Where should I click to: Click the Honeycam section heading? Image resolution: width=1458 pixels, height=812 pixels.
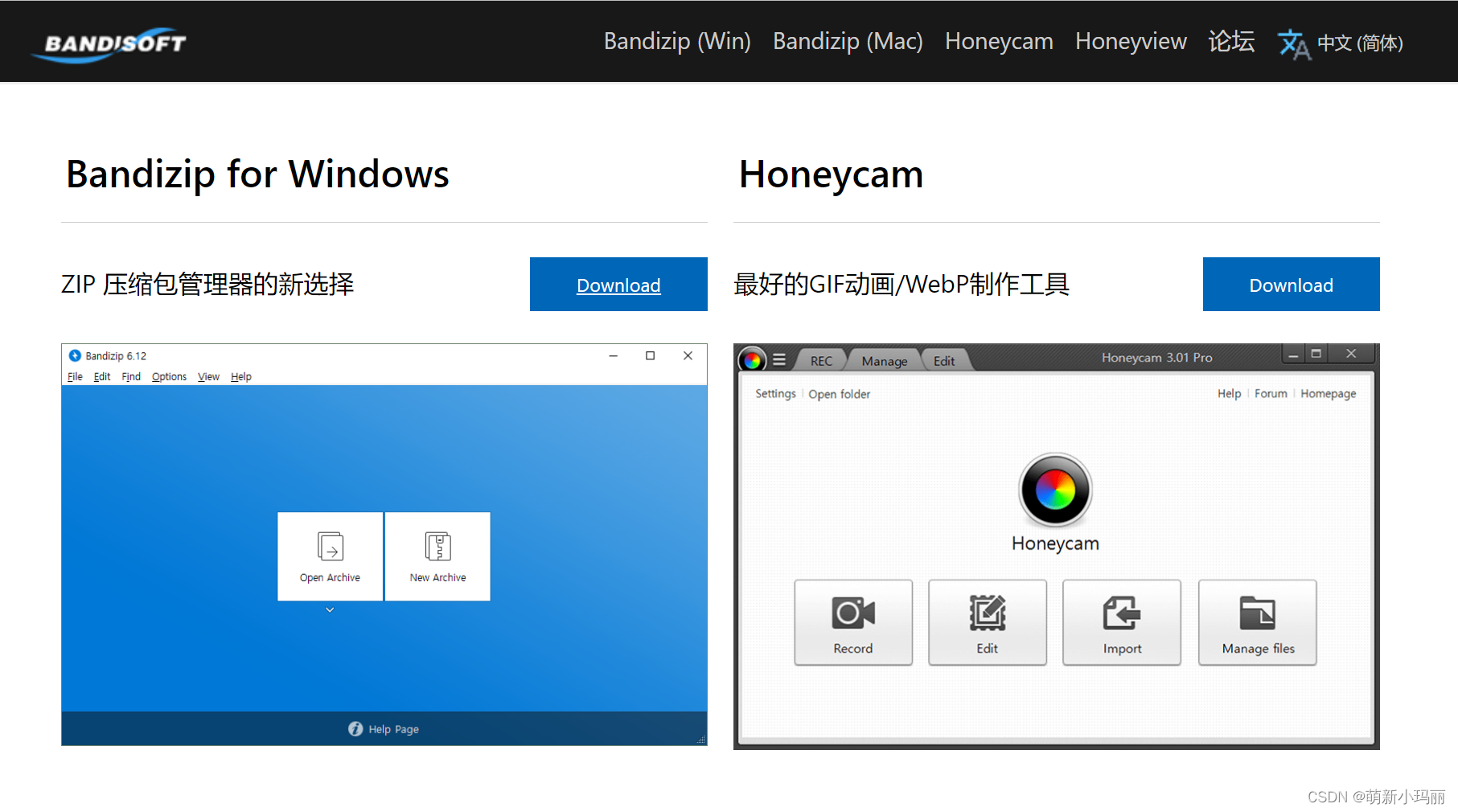(x=831, y=174)
